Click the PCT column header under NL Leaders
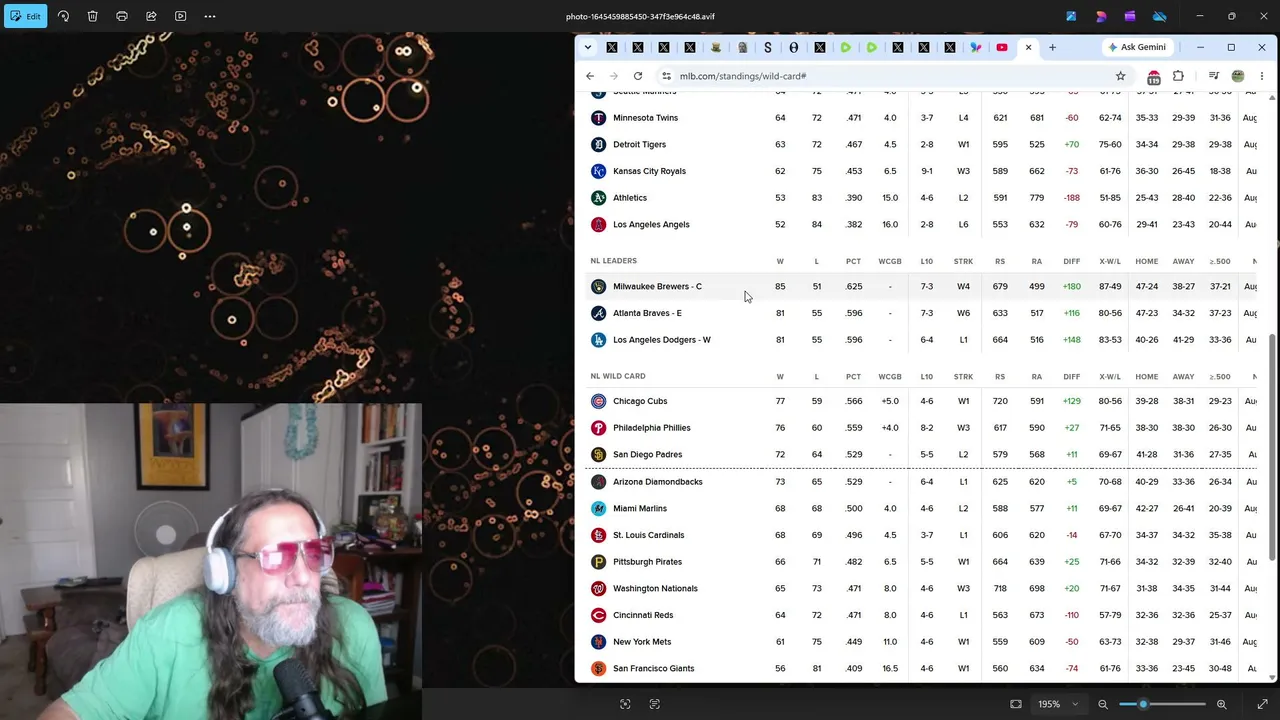The height and width of the screenshot is (720, 1280). coord(853,261)
